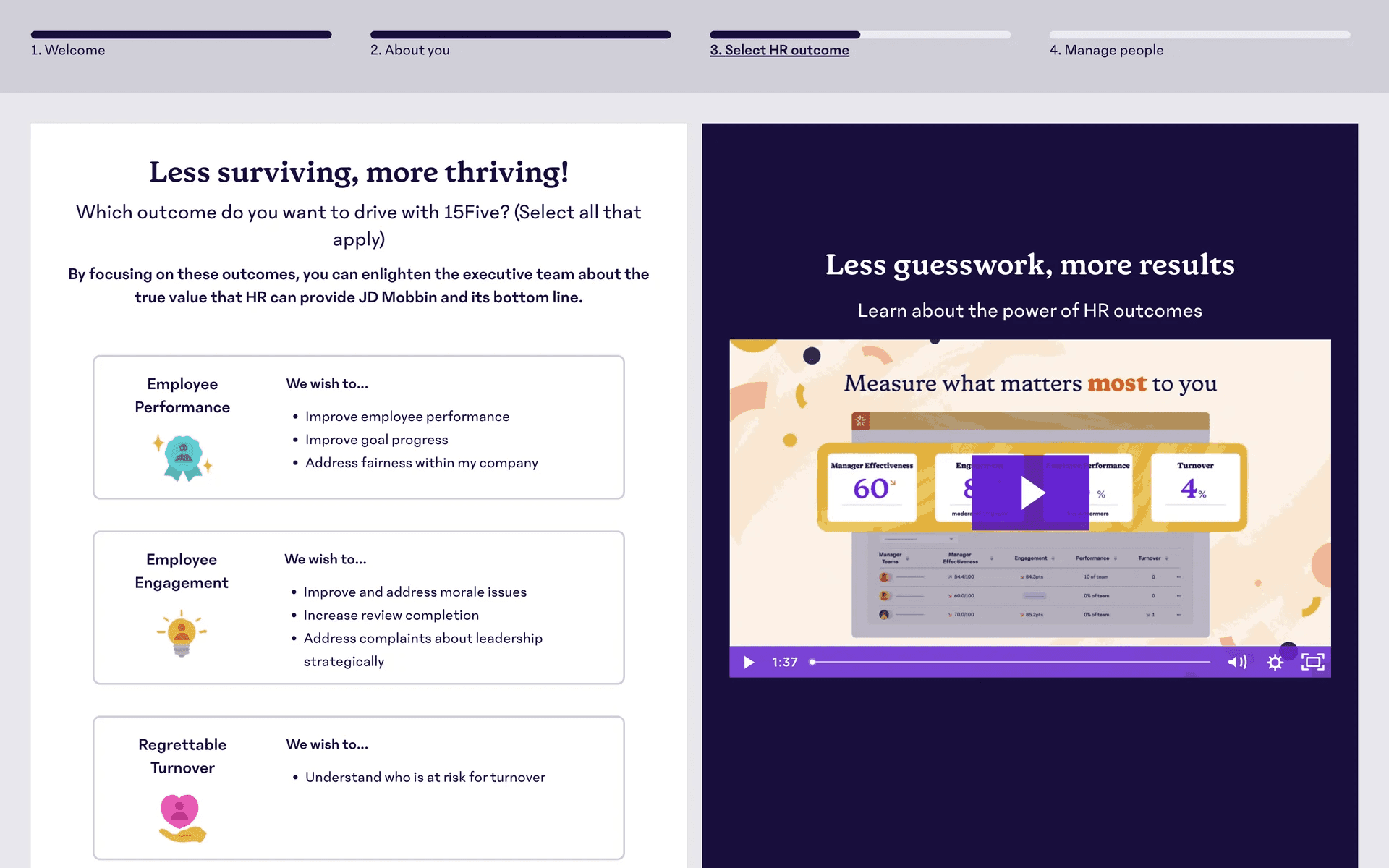Click the Employee Engagement lightbulb icon
The height and width of the screenshot is (868, 1389).
tap(182, 633)
